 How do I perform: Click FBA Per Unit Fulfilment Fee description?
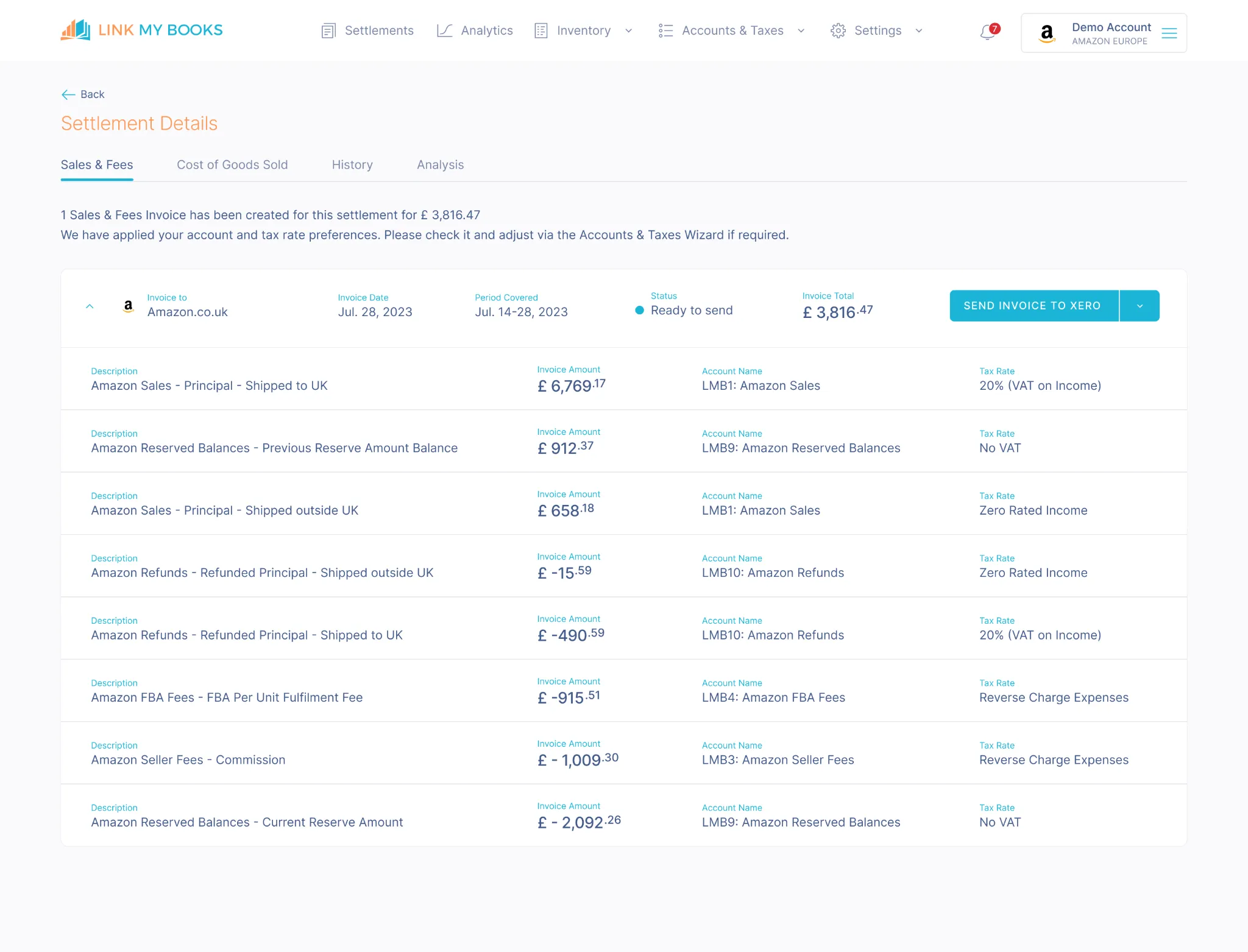[x=227, y=698]
